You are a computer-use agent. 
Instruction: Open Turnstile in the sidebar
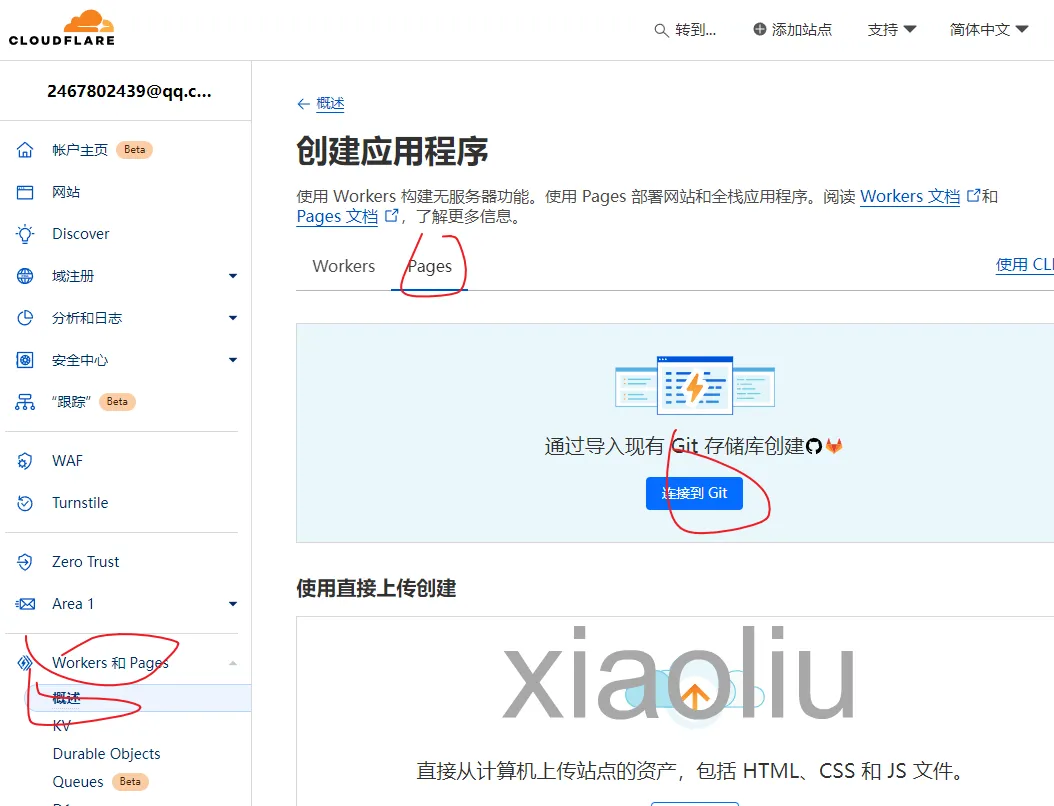coord(80,503)
